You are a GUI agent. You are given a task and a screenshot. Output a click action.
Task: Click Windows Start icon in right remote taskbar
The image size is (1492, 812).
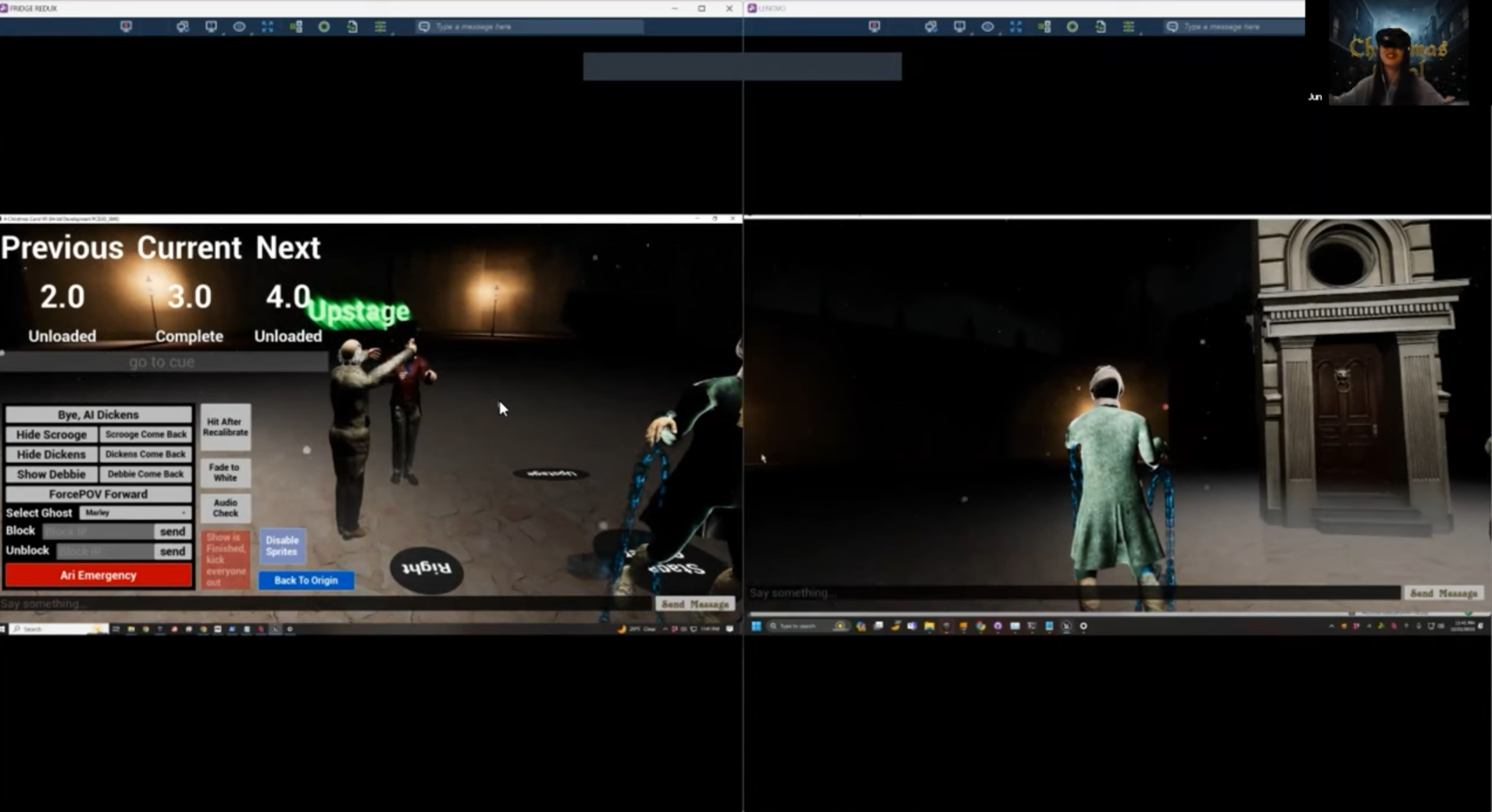(756, 626)
